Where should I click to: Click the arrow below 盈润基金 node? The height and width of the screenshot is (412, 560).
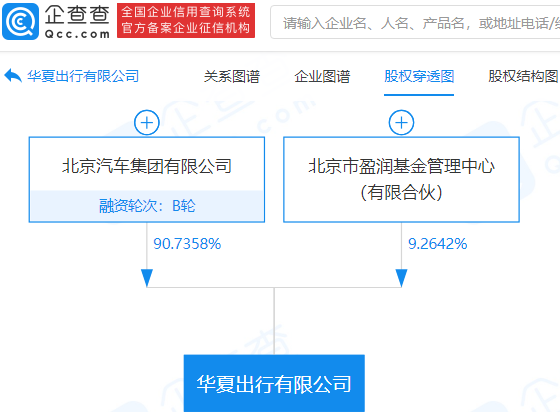pyautogui.click(x=401, y=278)
